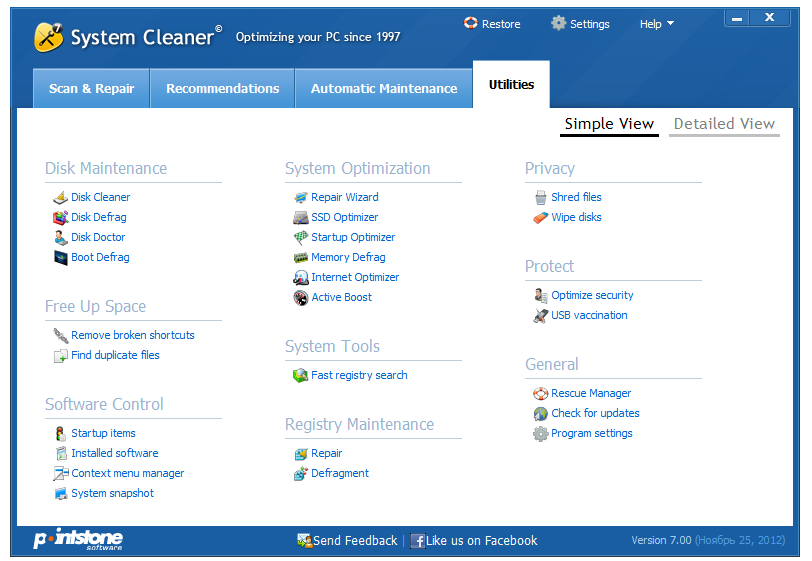
Task: Click the Optimize security icon
Action: point(541,295)
